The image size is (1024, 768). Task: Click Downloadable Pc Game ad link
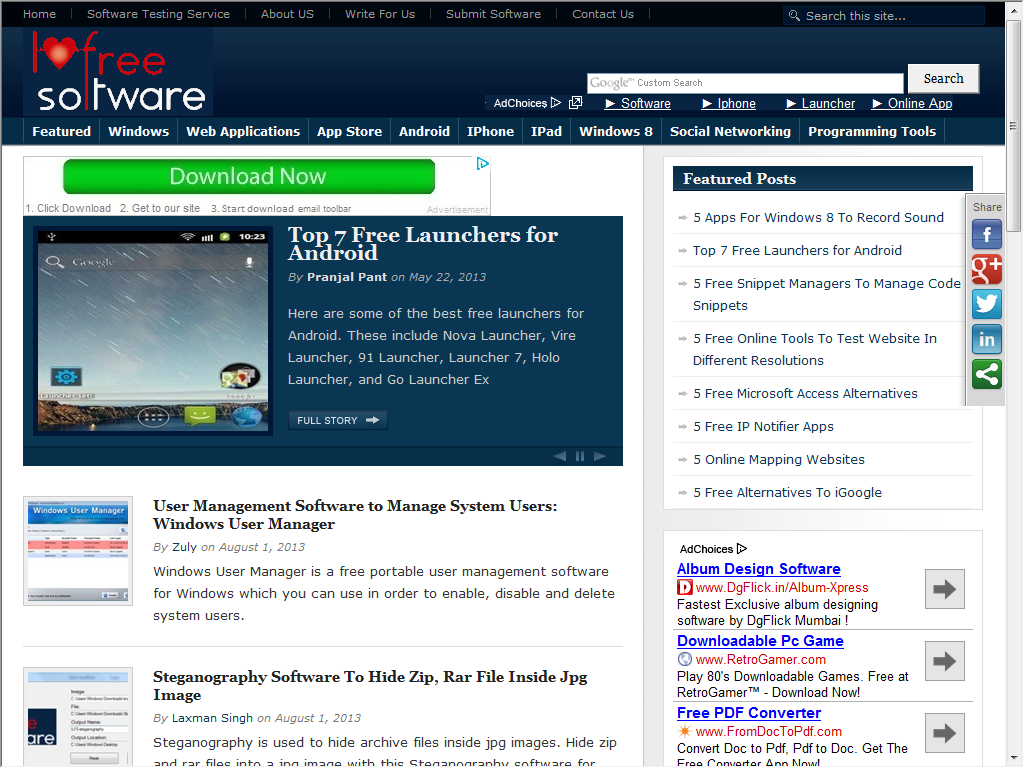coord(760,641)
